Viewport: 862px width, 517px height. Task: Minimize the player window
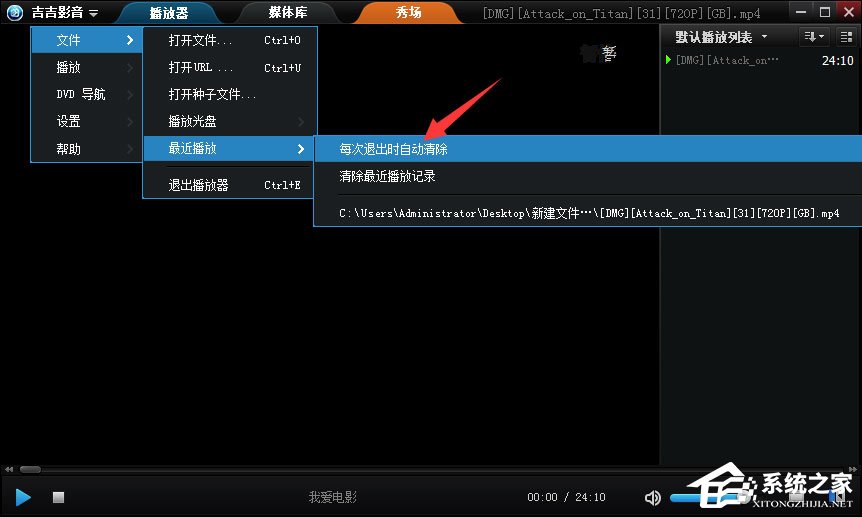pyautogui.click(x=802, y=12)
